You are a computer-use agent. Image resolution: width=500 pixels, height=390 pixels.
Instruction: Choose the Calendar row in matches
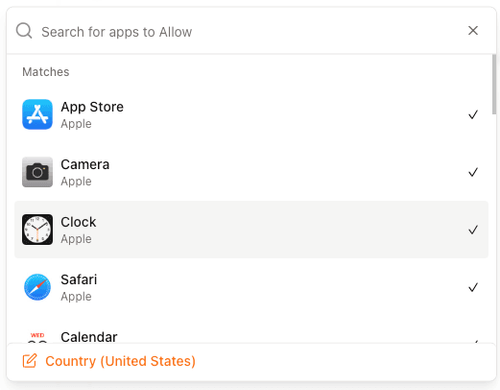coord(251,335)
